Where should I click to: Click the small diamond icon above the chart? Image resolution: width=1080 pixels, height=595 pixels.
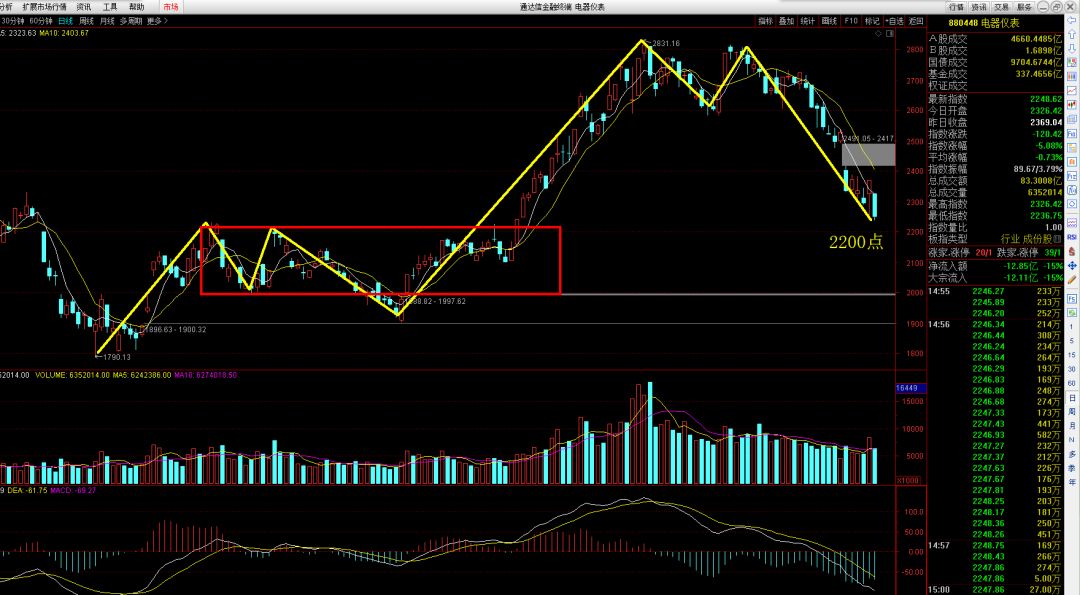(880, 33)
